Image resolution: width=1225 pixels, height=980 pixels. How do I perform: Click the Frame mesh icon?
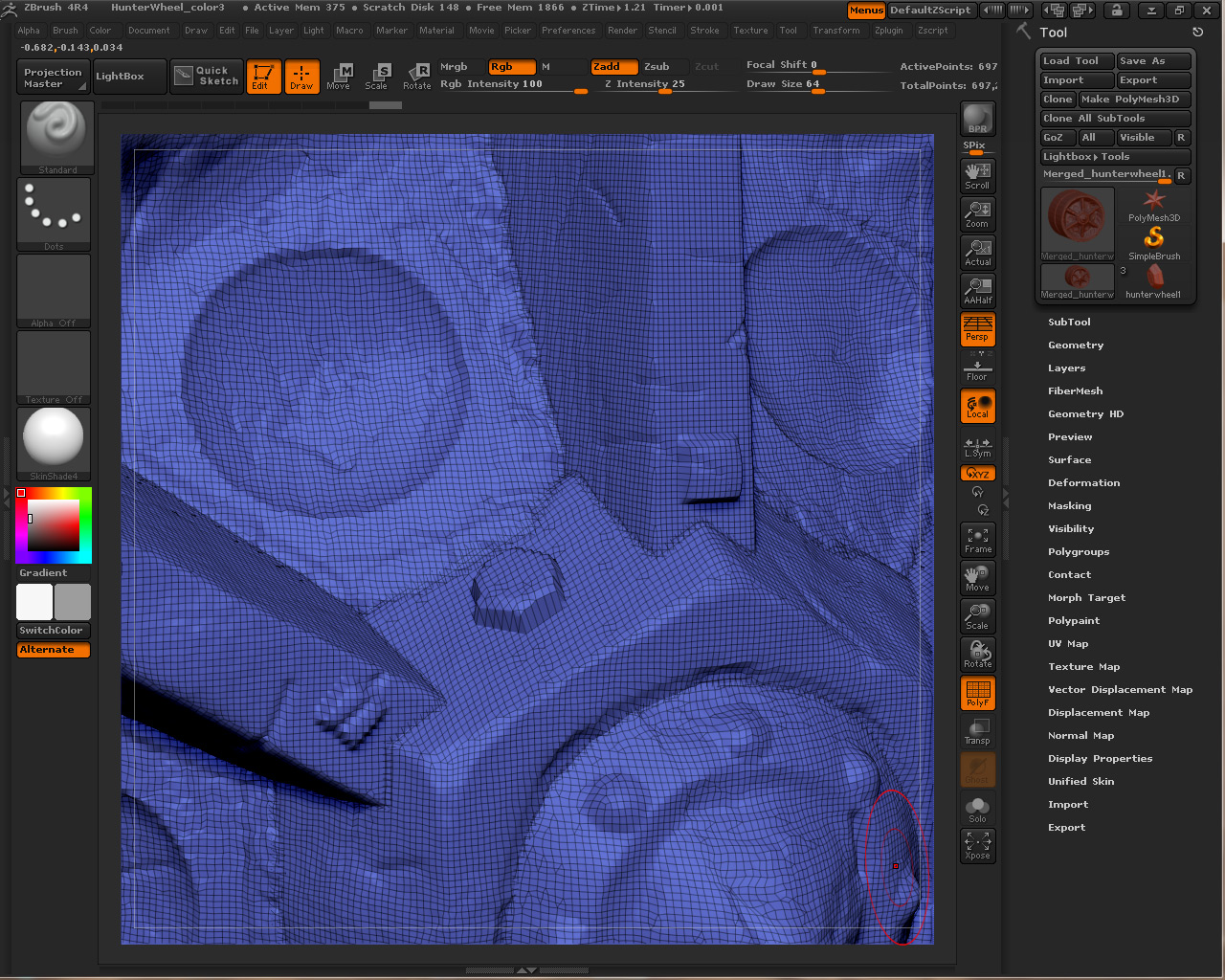pyautogui.click(x=977, y=539)
